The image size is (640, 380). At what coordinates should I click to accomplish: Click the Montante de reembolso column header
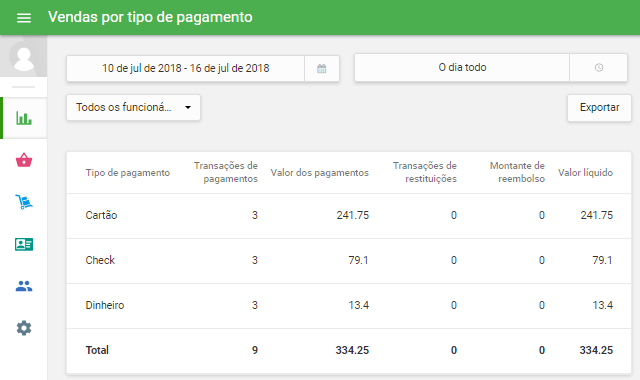(x=517, y=172)
